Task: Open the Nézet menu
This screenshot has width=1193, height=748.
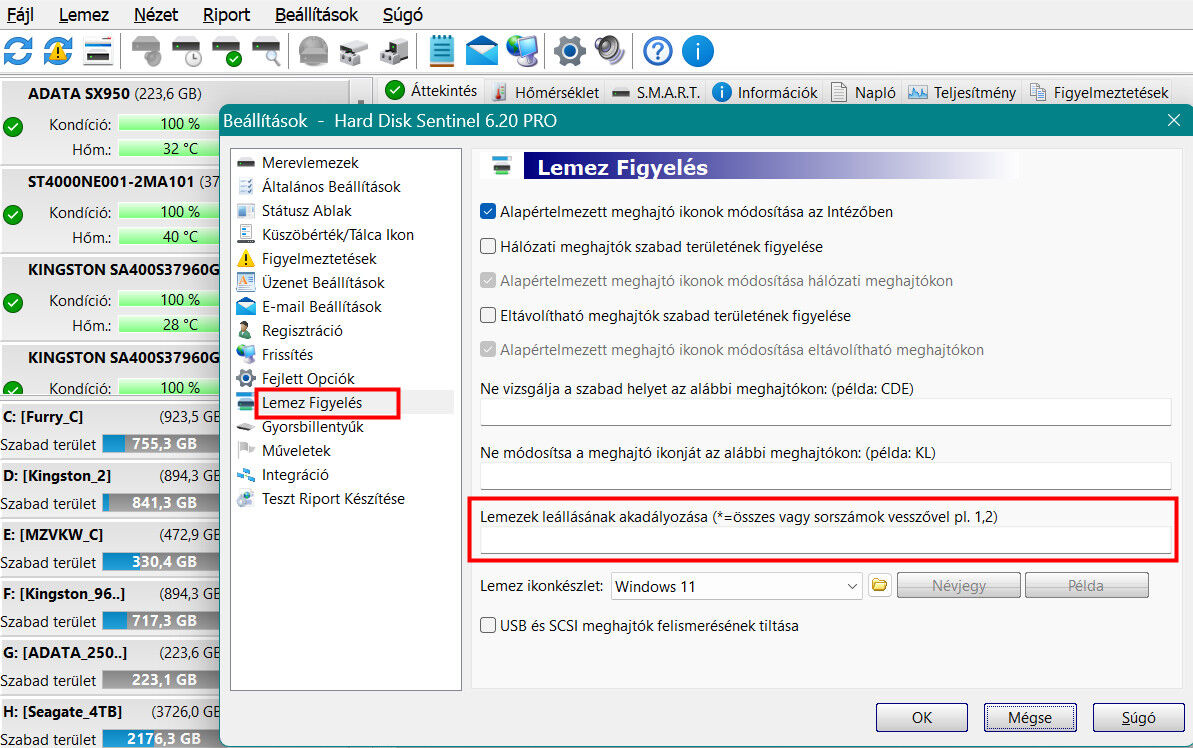Action: (x=156, y=14)
